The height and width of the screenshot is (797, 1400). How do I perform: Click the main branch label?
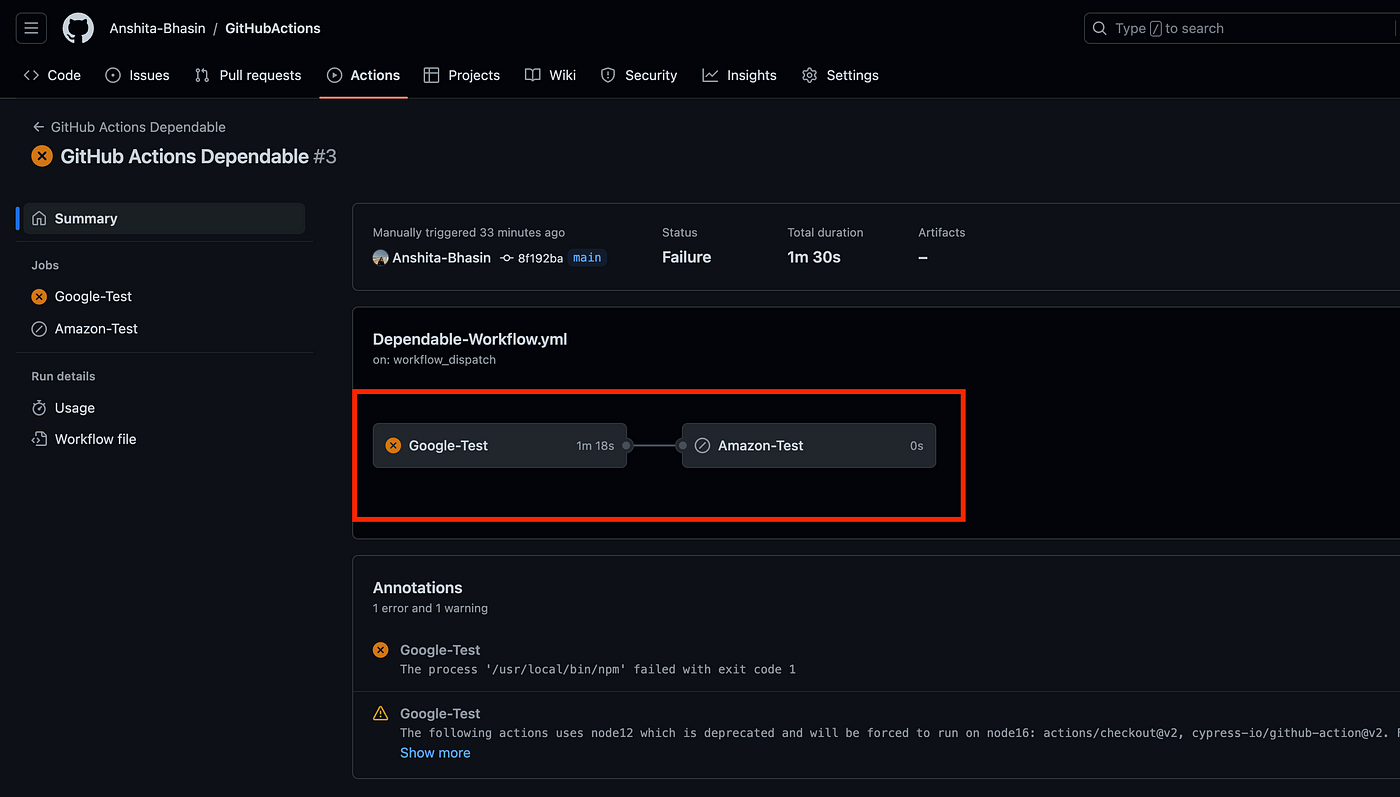click(x=587, y=257)
